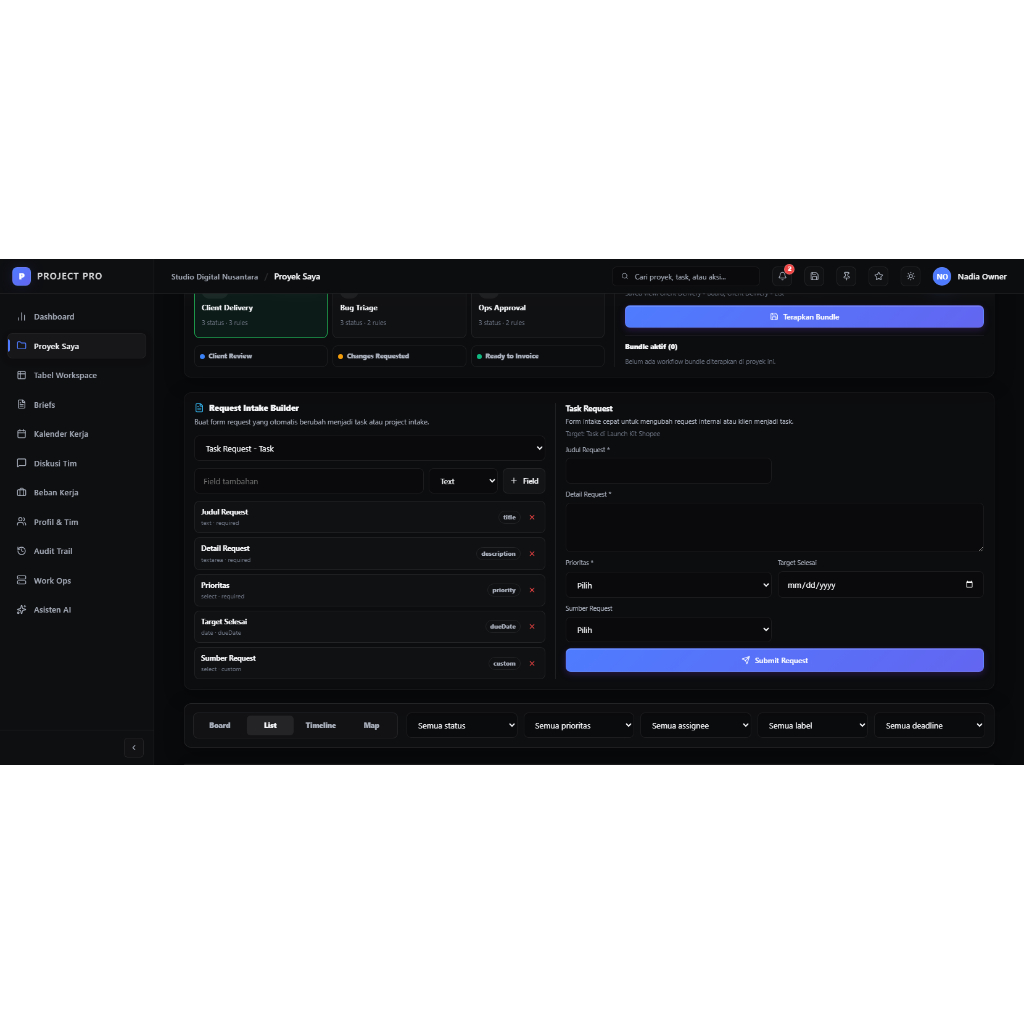Open Kalender Kerja in sidebar
The width and height of the screenshot is (1024, 1024).
tap(76, 434)
